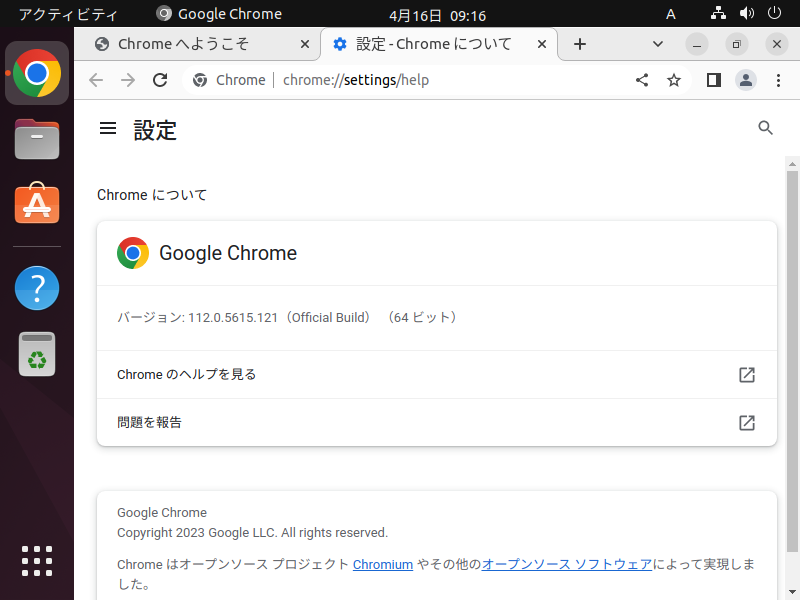Open the 'オープンソース ソフトウェア' link

tap(567, 564)
